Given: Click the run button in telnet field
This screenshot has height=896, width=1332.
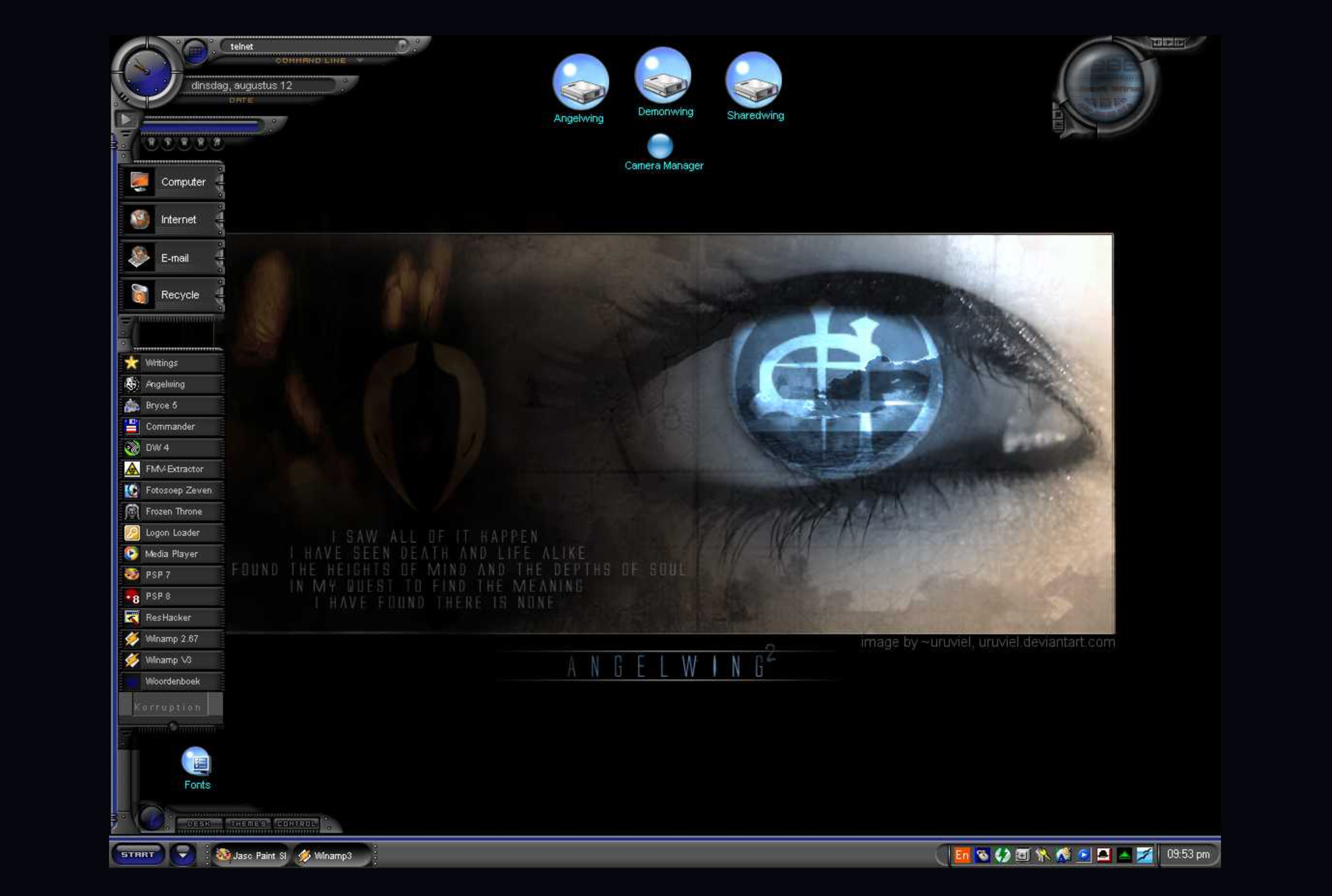Looking at the screenshot, I should click(x=402, y=45).
